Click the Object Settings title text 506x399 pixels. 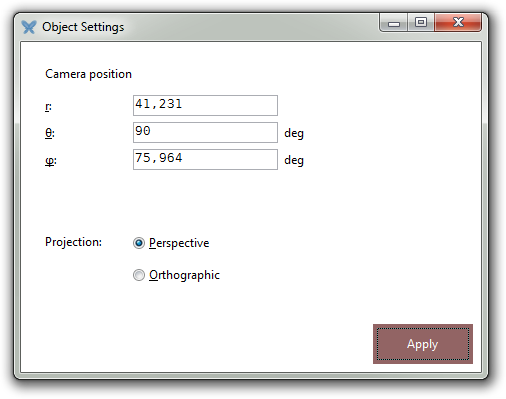(x=83, y=27)
